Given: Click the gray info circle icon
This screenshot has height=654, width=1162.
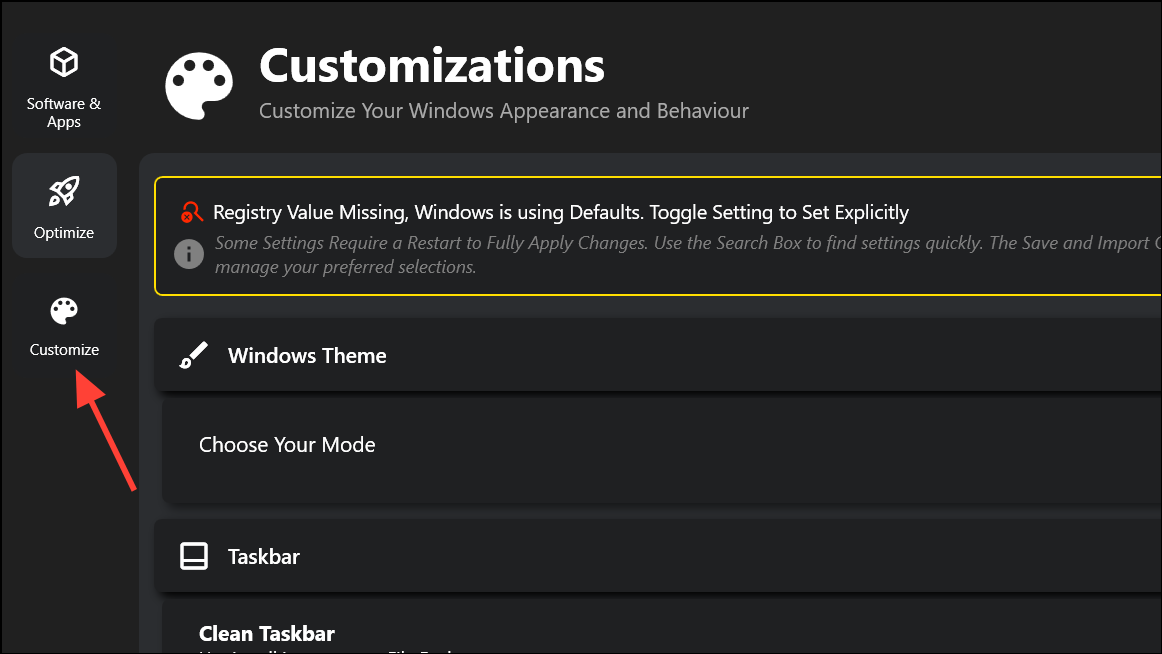Looking at the screenshot, I should point(189,254).
